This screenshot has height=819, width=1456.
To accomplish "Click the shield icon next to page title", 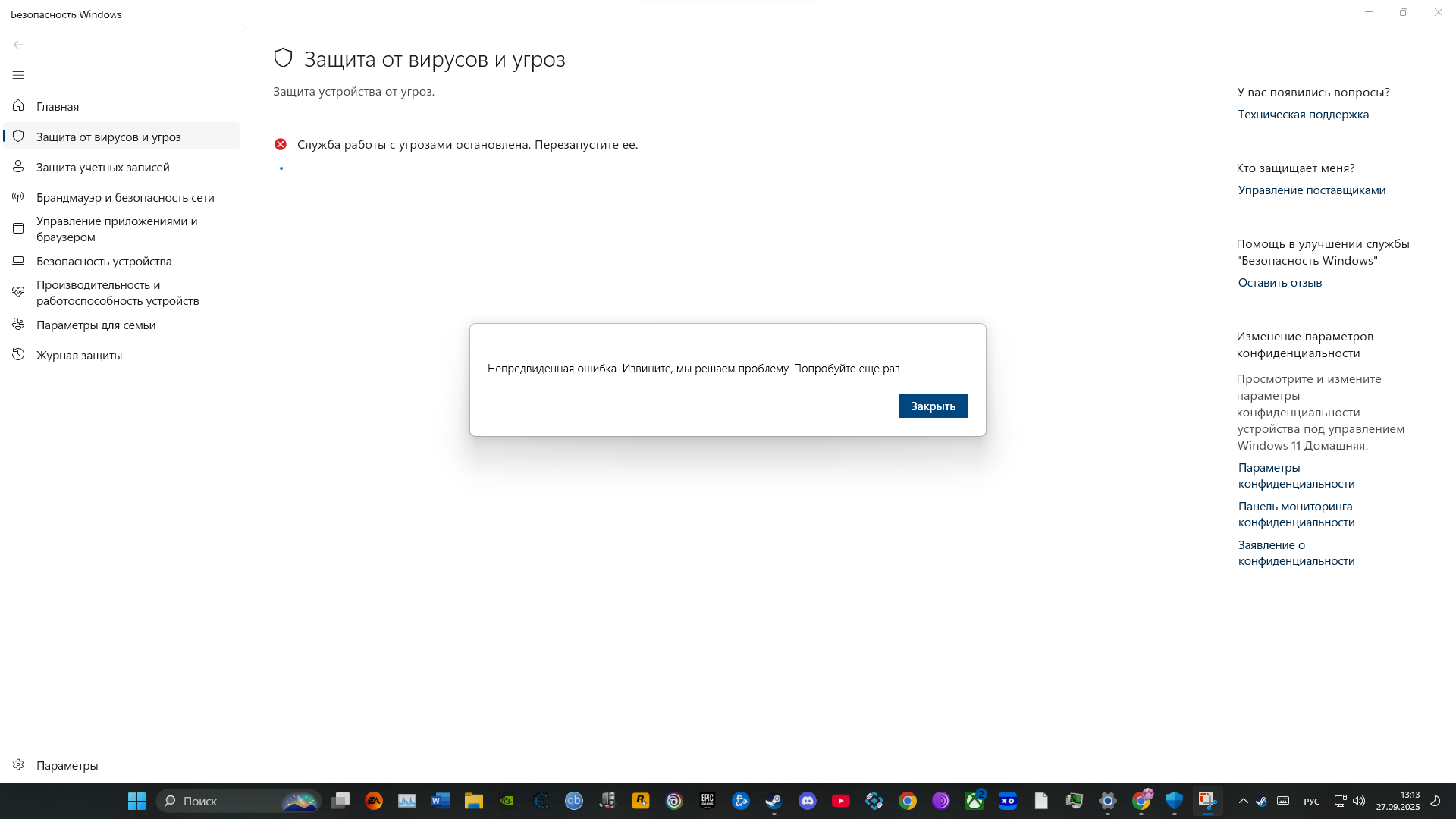I will (283, 58).
